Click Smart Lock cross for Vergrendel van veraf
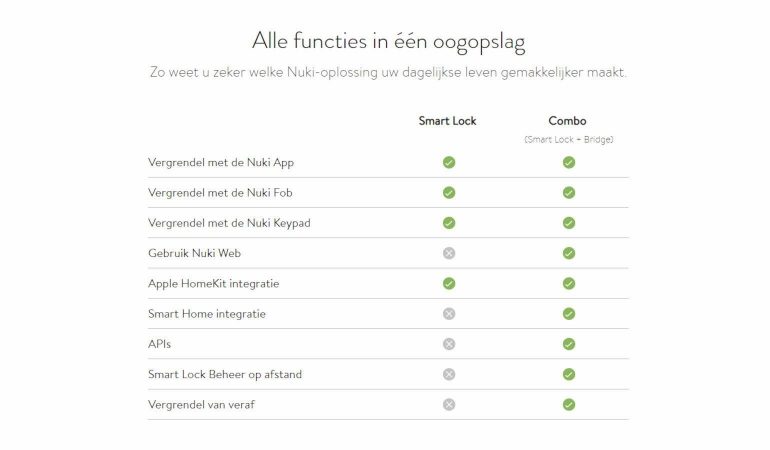This screenshot has height=450, width=770. click(x=449, y=405)
